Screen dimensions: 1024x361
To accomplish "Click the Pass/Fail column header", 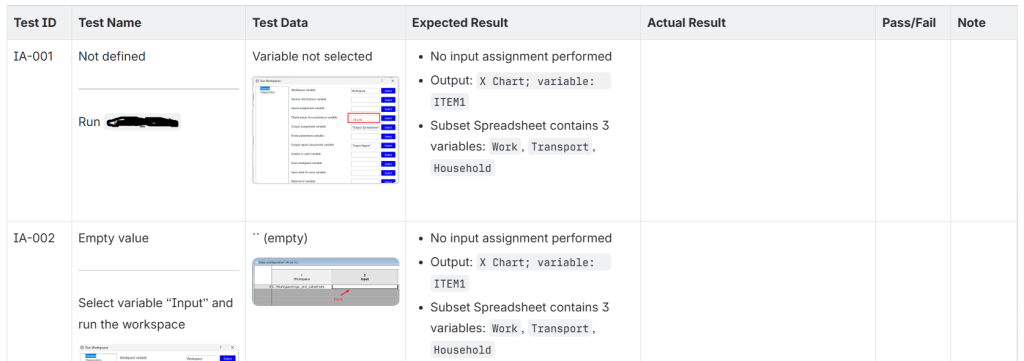I will 908,23.
